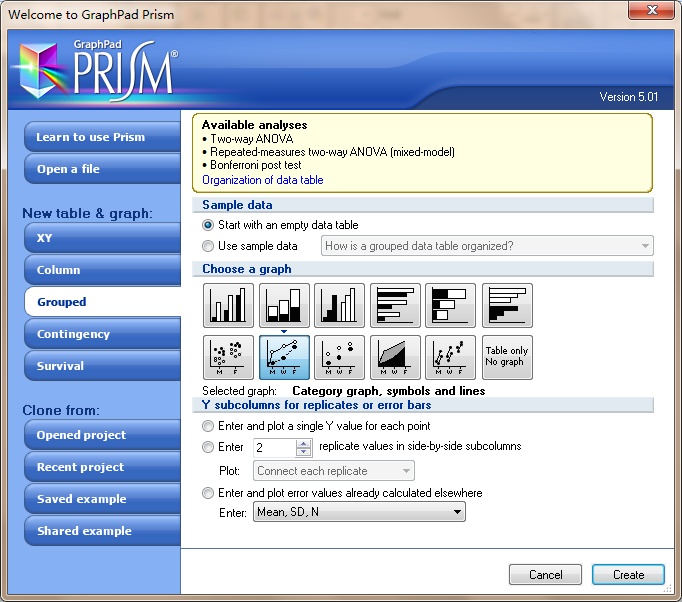Decrease replicate count with down arrow
Viewport: 682px width, 602px height.
click(x=304, y=452)
